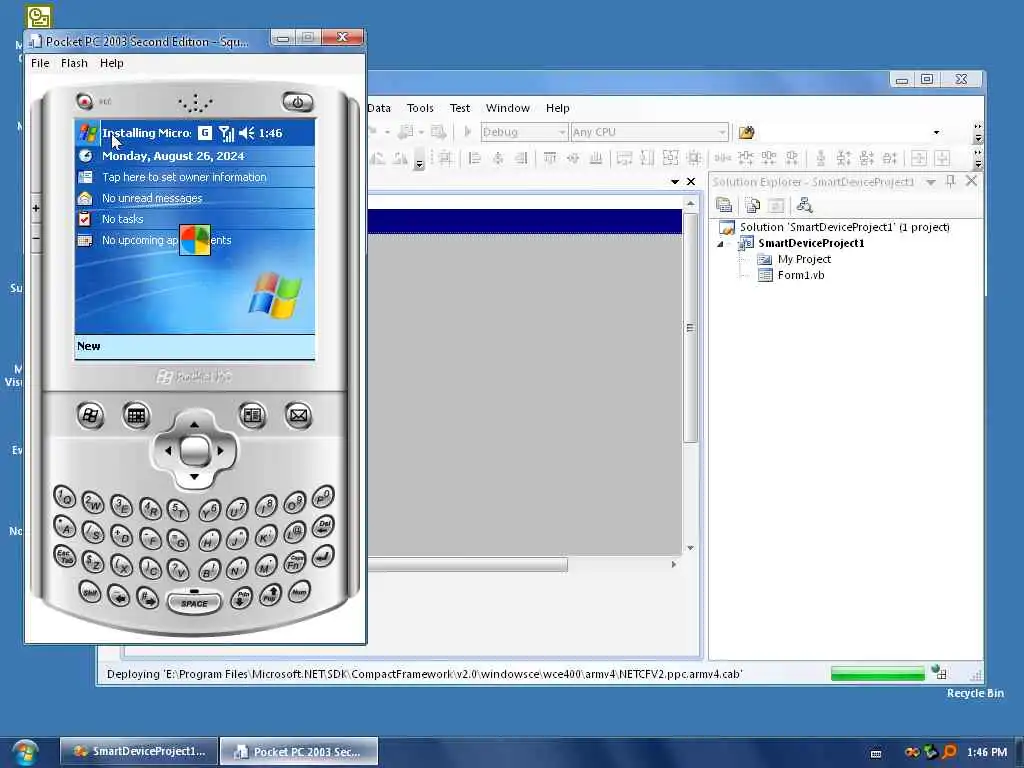The width and height of the screenshot is (1024, 768).
Task: Click the View Class Diagram icon
Action: [x=805, y=205]
